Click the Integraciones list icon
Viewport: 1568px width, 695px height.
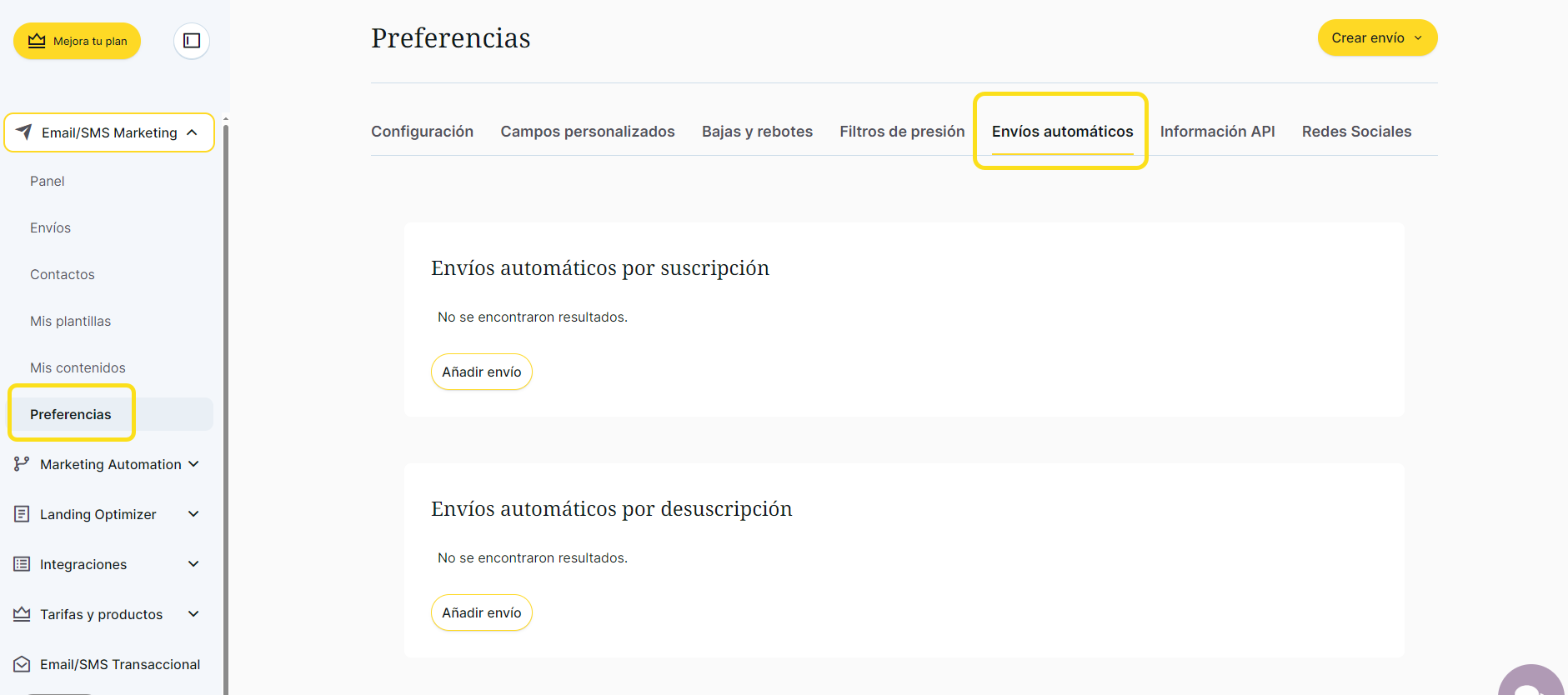[22, 564]
